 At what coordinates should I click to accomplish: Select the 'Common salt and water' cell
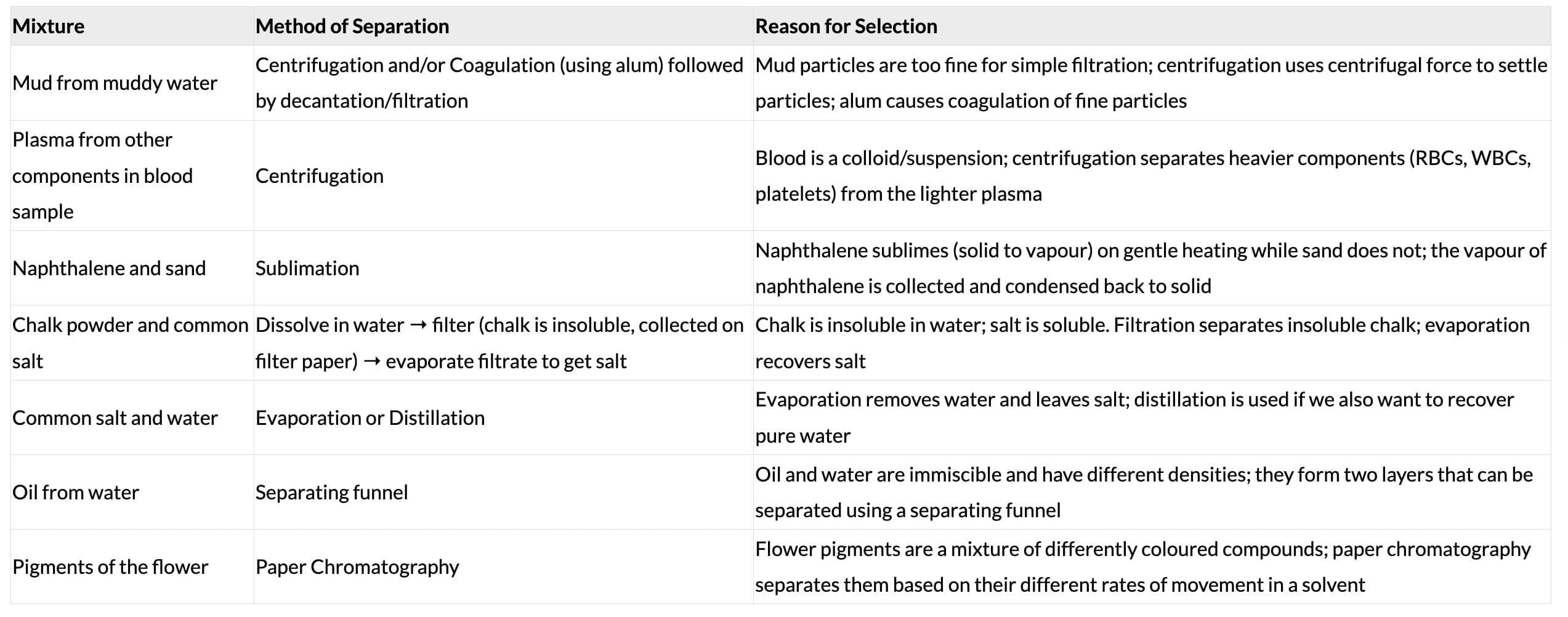(115, 418)
